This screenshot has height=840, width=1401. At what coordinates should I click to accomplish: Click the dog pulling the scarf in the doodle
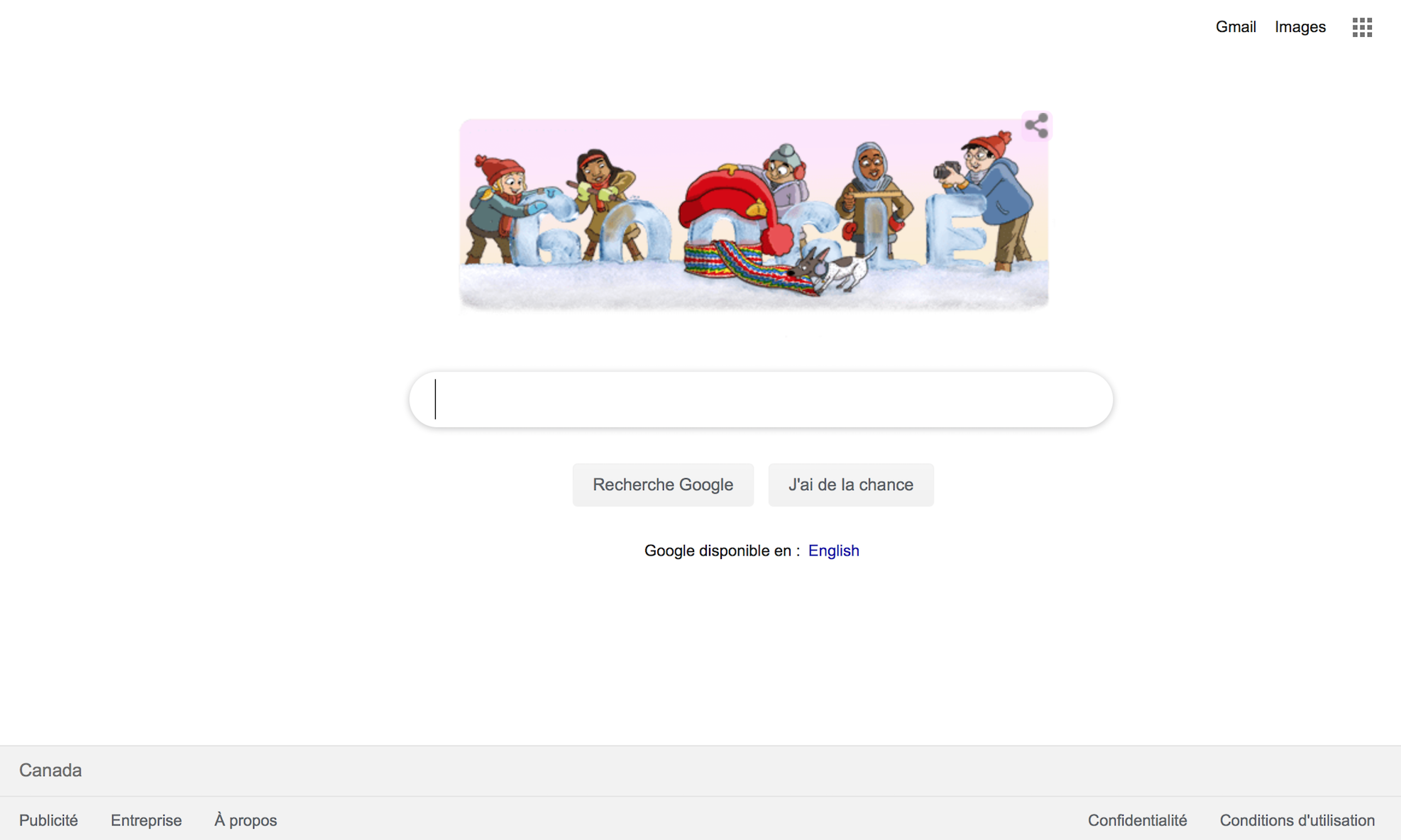pos(834,270)
